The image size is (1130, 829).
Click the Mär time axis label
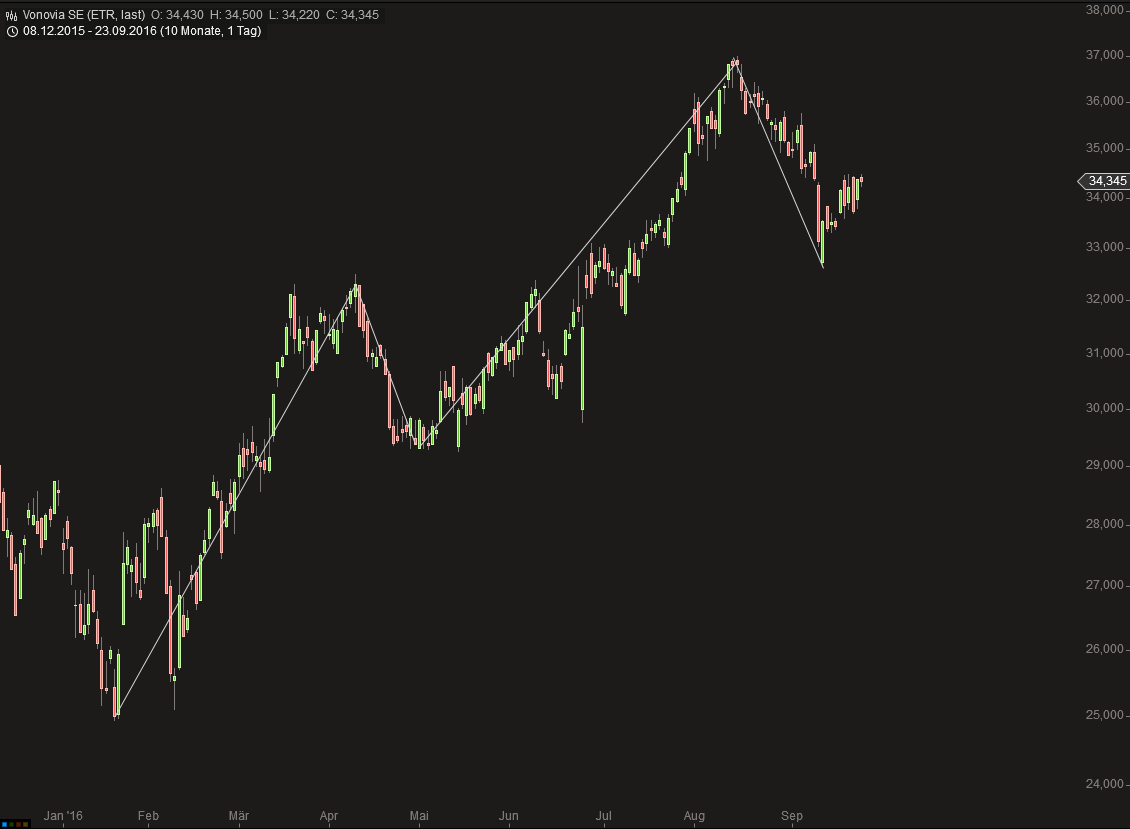coord(239,816)
